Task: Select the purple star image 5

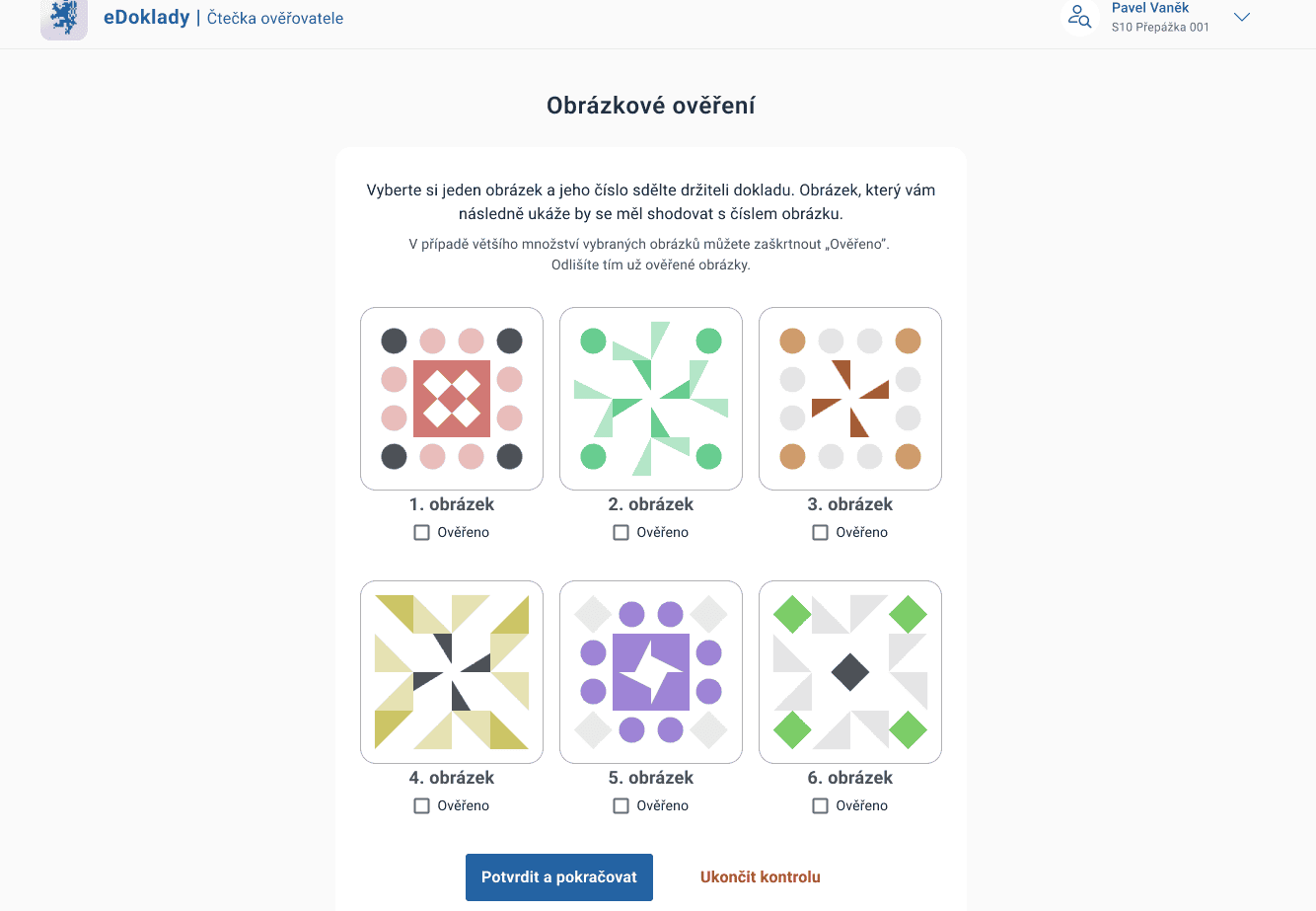Action: pos(651,672)
